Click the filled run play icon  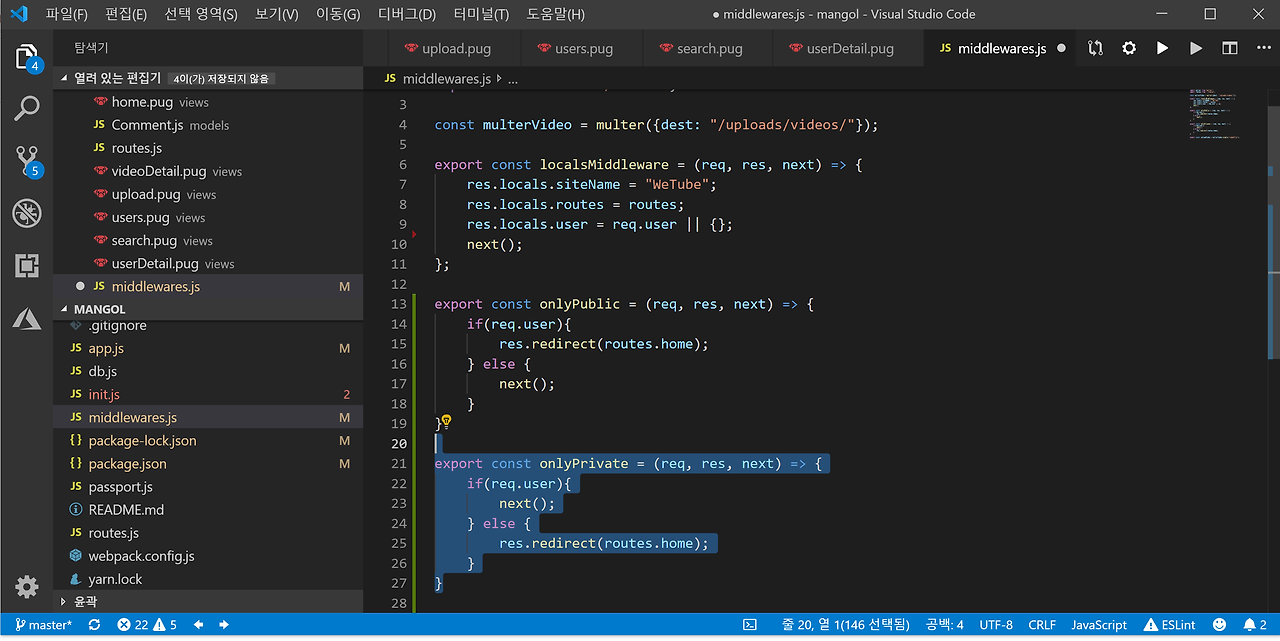[1162, 48]
